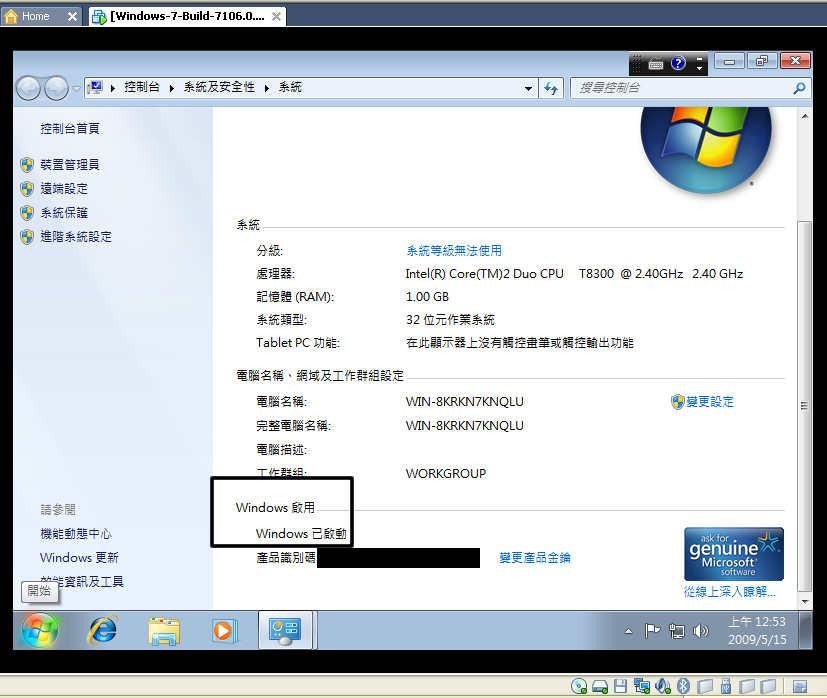Open Device Manager (裝置管理員) in sidebar

tap(69, 165)
